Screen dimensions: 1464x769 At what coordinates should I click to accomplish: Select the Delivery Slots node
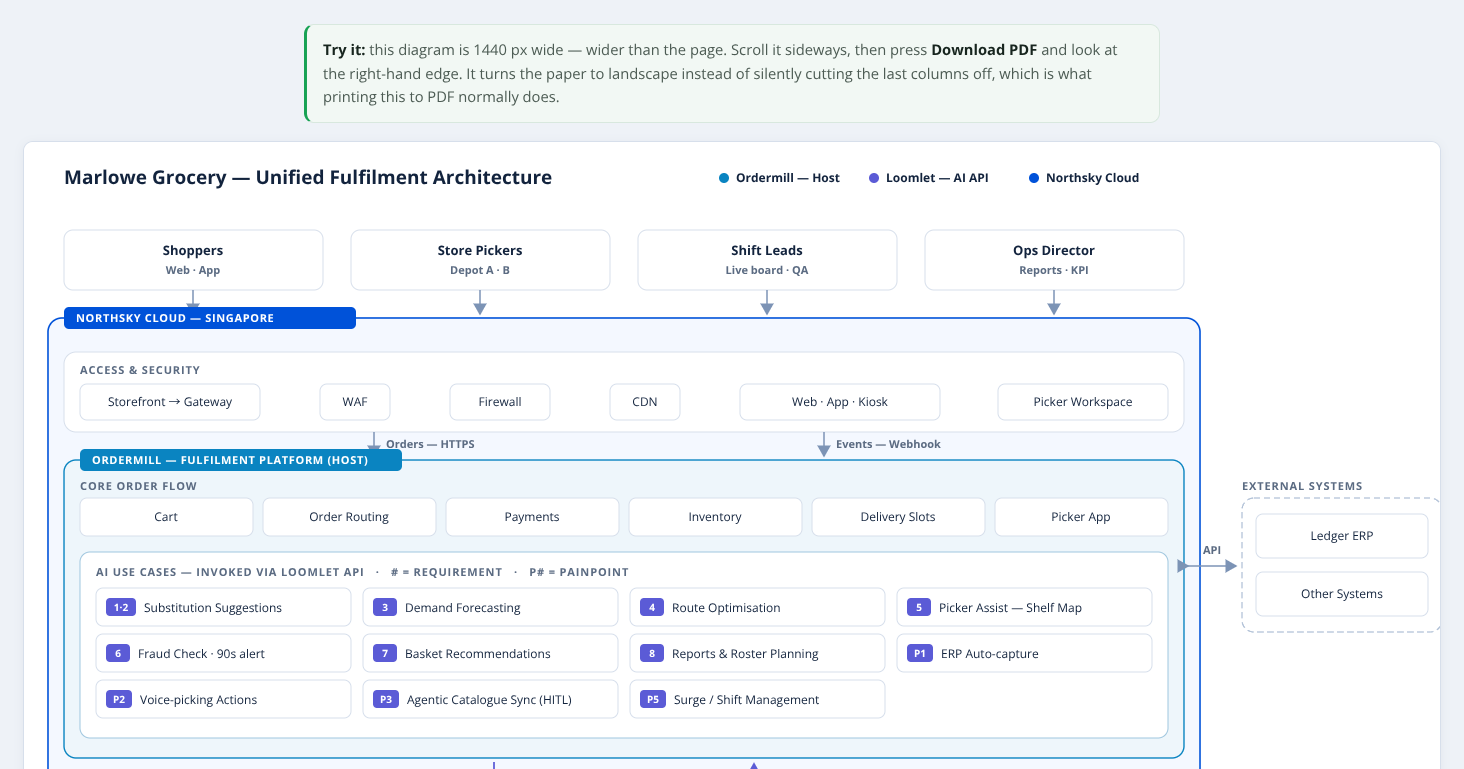tap(898, 517)
